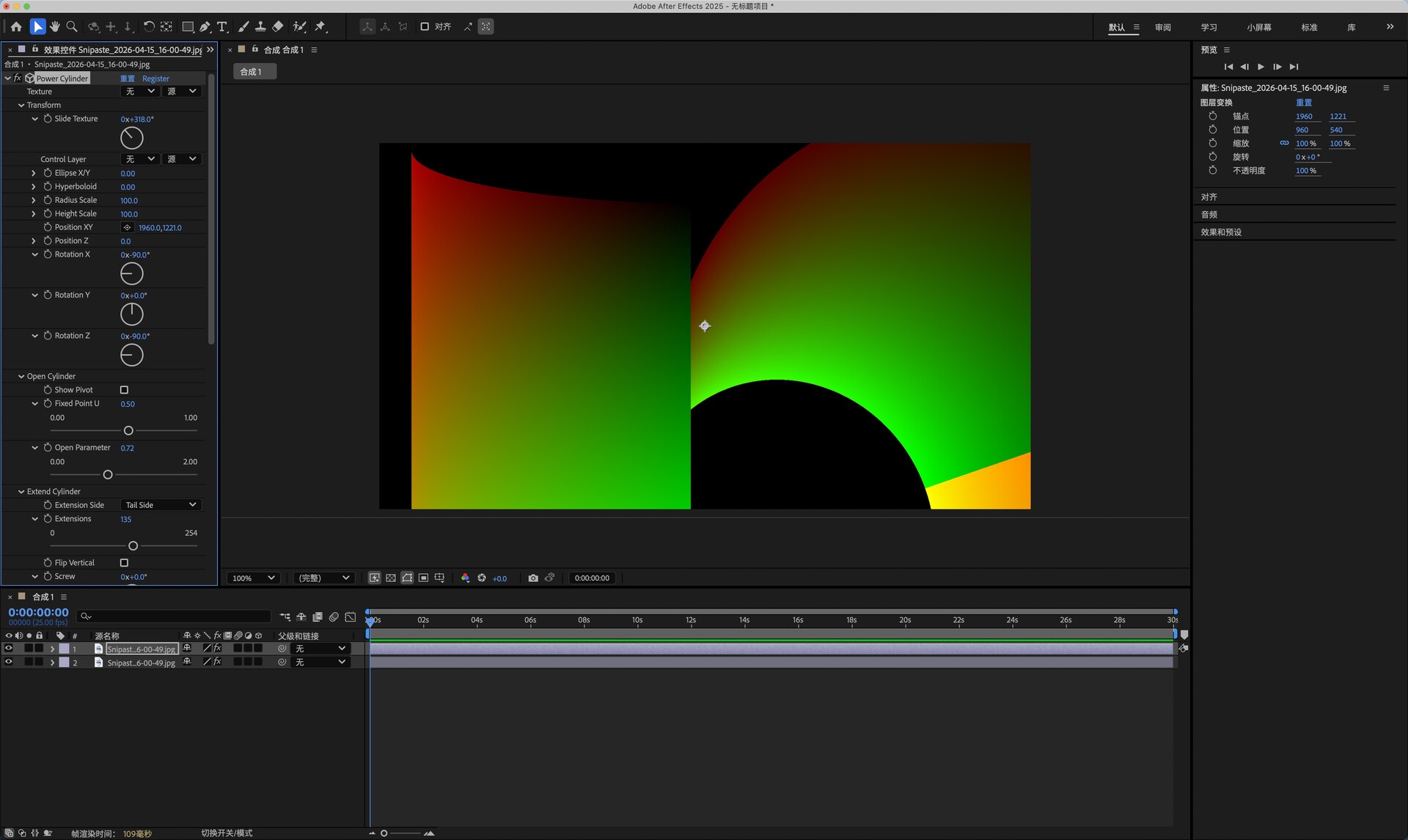Click the Home icon in toolbar
Screen dimensions: 1408x840
(x=16, y=26)
